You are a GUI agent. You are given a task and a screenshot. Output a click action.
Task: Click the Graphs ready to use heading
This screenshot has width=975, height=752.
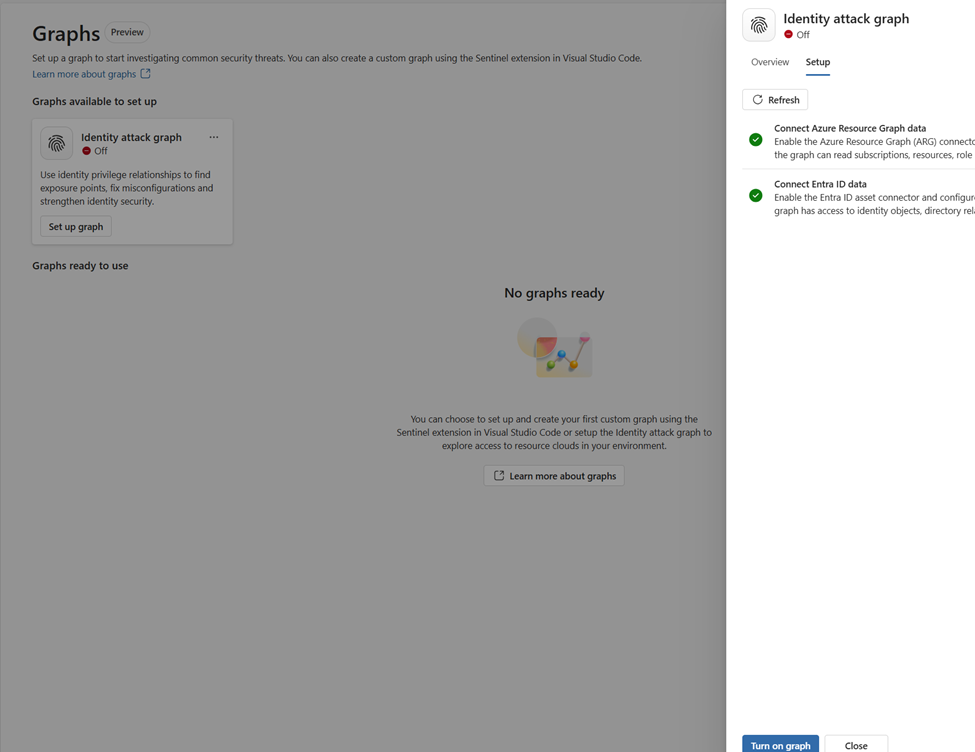tap(80, 266)
